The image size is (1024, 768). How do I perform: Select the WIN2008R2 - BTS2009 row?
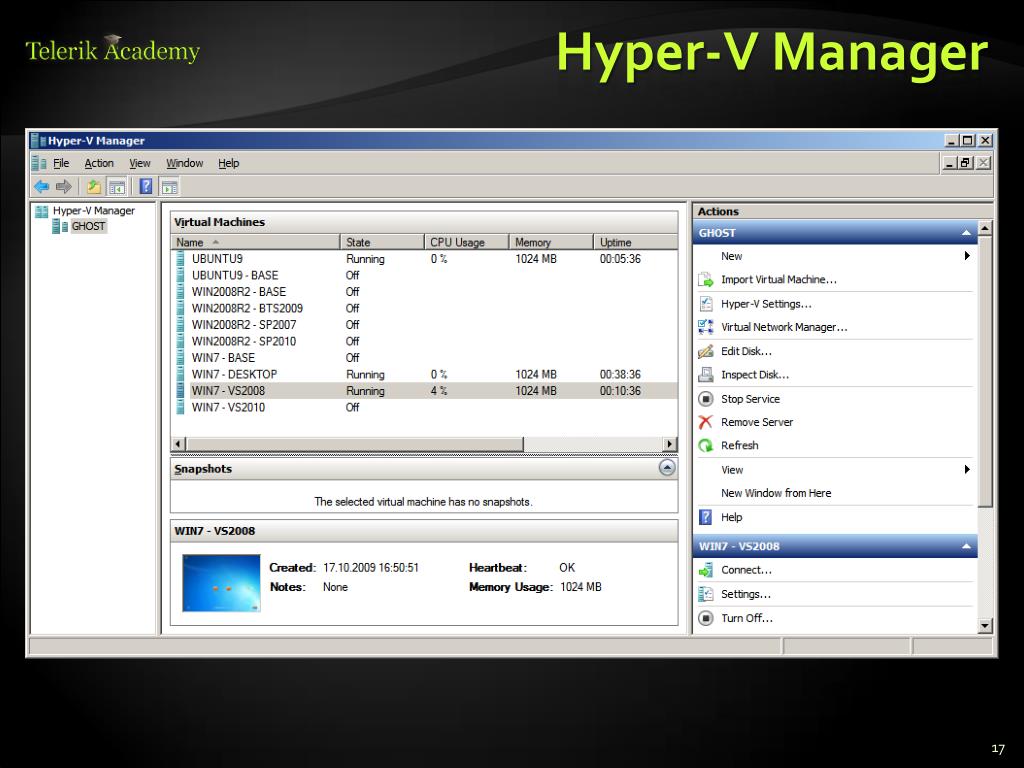click(424, 308)
